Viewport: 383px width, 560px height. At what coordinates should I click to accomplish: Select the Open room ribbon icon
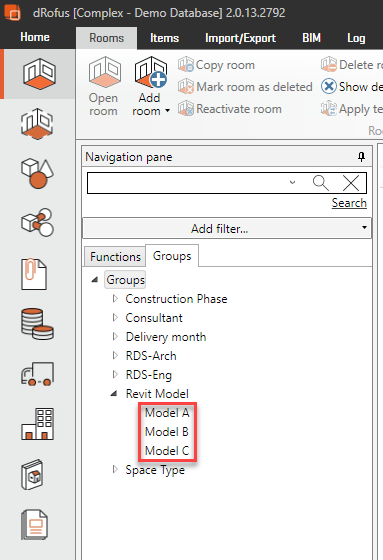pyautogui.click(x=104, y=72)
